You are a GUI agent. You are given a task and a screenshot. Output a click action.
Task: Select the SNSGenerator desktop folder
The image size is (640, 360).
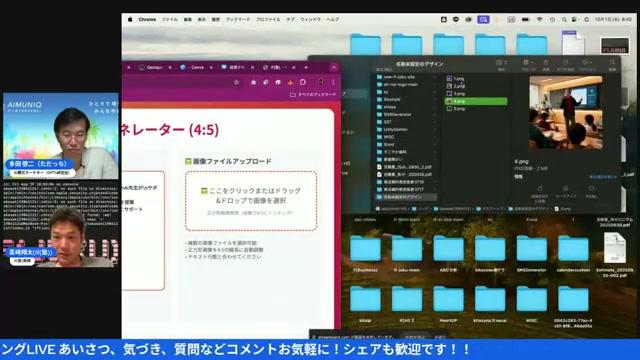pyautogui.click(x=531, y=253)
